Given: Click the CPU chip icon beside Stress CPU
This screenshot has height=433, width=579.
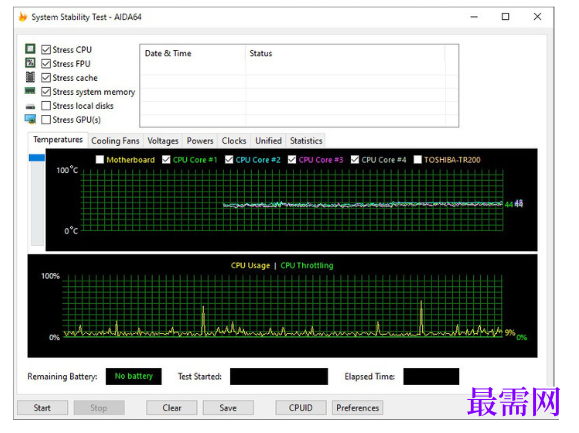Looking at the screenshot, I should (x=30, y=49).
